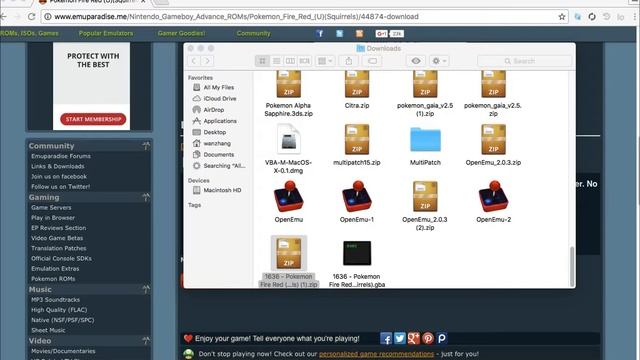
Task: Open Documents in Finder sidebar
Action: [219, 155]
